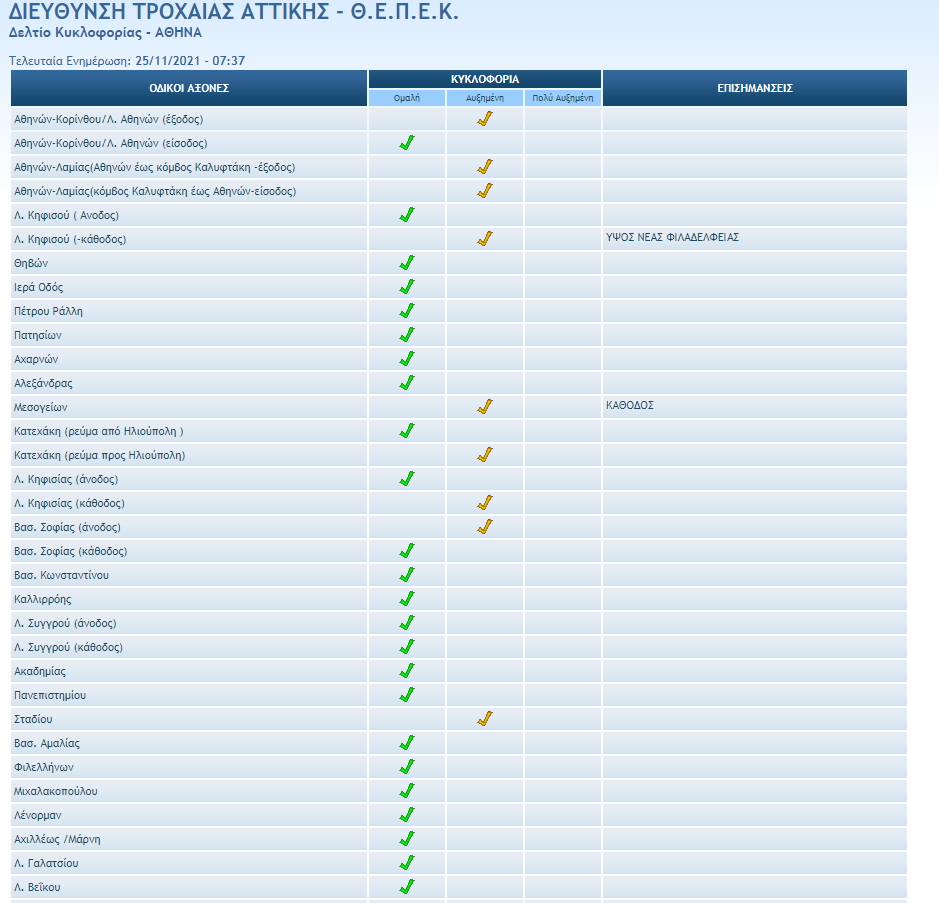The image size is (939, 903).
Task: Click the orange checkmark for Κατεχάκη (ρεύμα προς Ηλιούπολη)
Action: pyautogui.click(x=485, y=455)
